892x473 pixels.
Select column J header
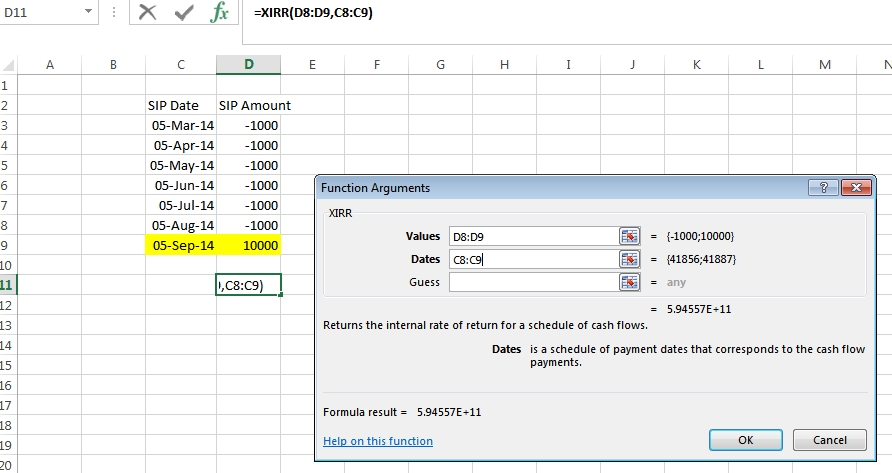point(633,65)
